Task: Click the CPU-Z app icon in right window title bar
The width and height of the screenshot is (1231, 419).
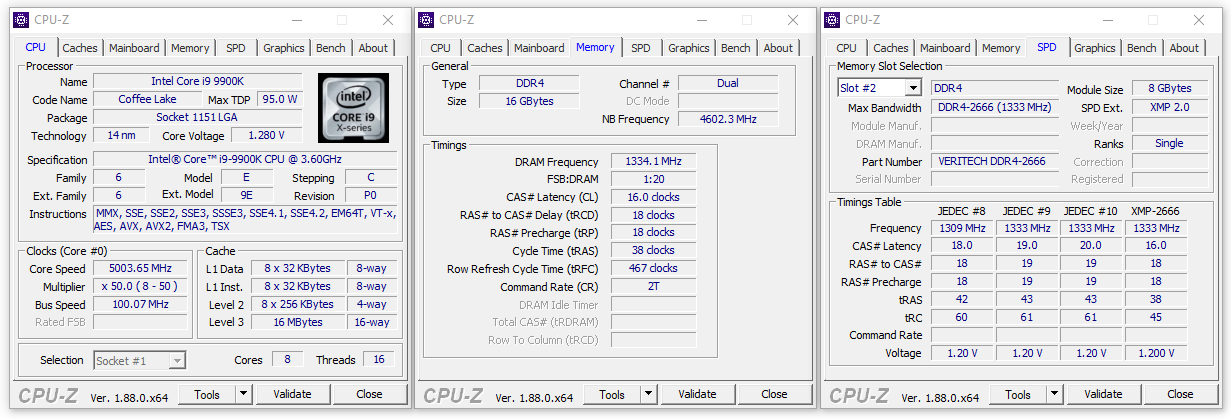Action: click(832, 20)
